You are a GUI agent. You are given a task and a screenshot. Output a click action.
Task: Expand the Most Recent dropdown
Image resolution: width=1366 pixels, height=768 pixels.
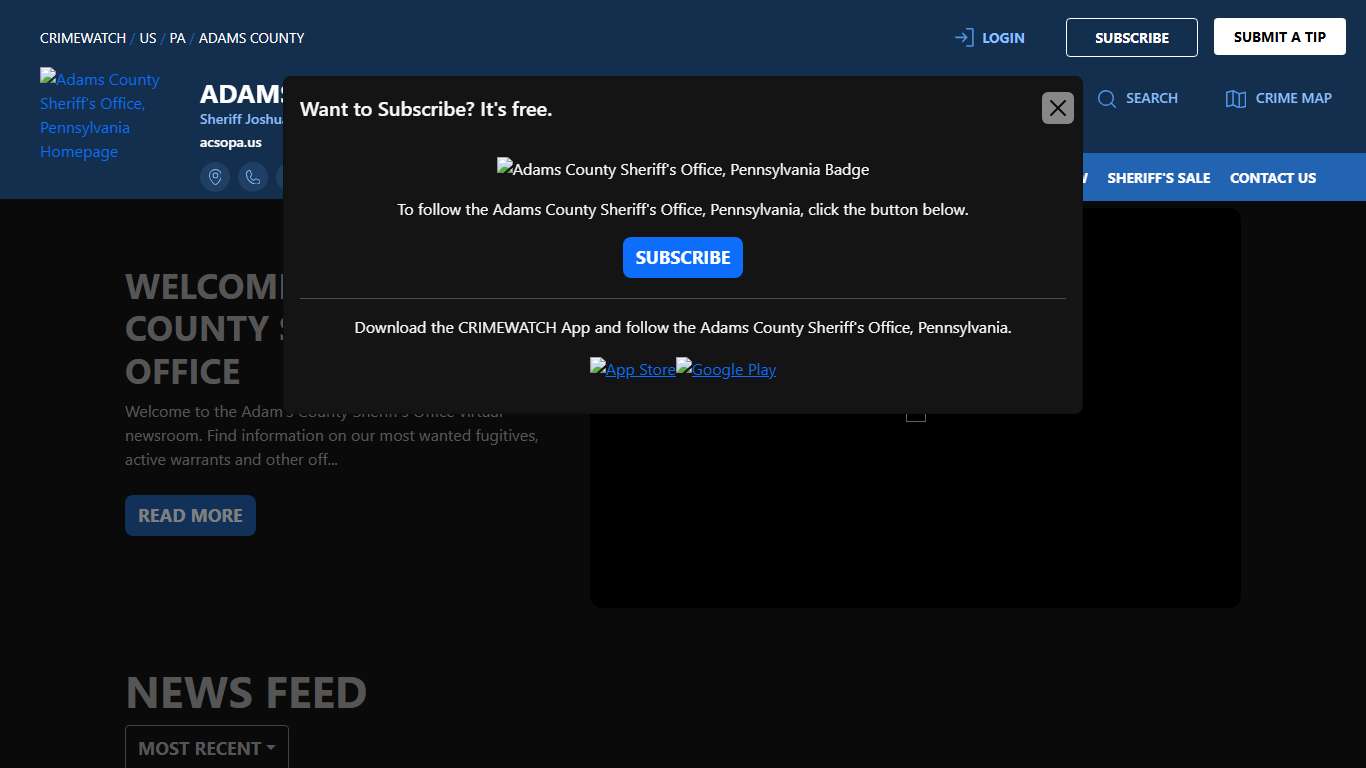pyautogui.click(x=207, y=748)
